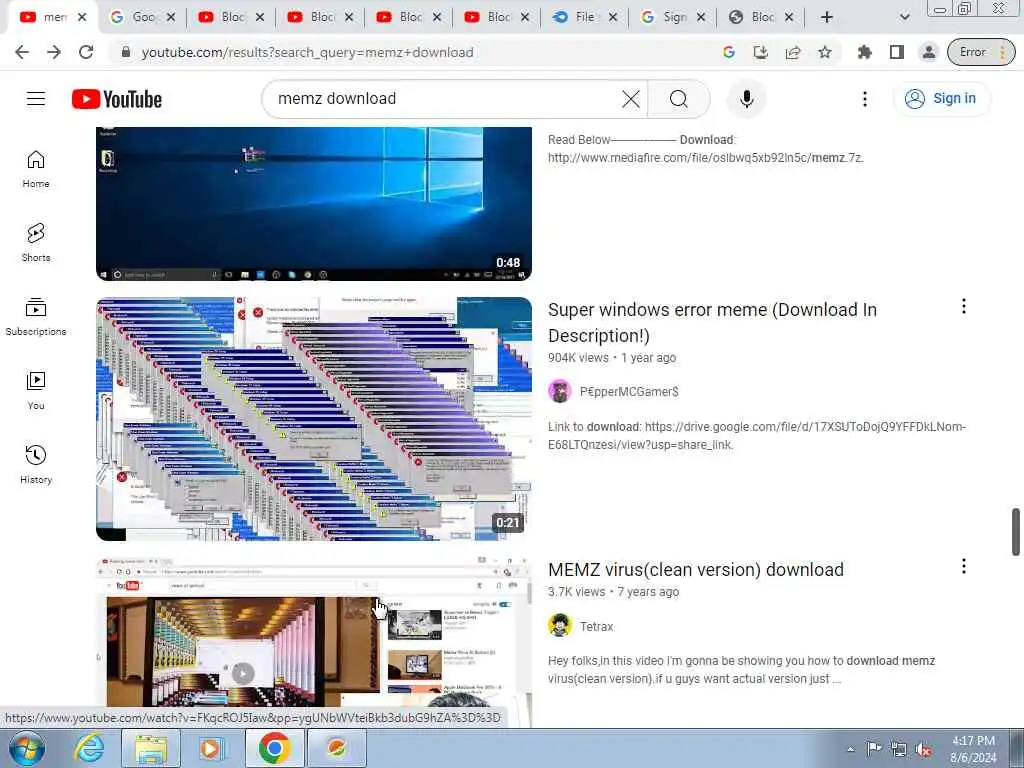
Task: Open the Extensions puzzle icon
Action: 865,52
